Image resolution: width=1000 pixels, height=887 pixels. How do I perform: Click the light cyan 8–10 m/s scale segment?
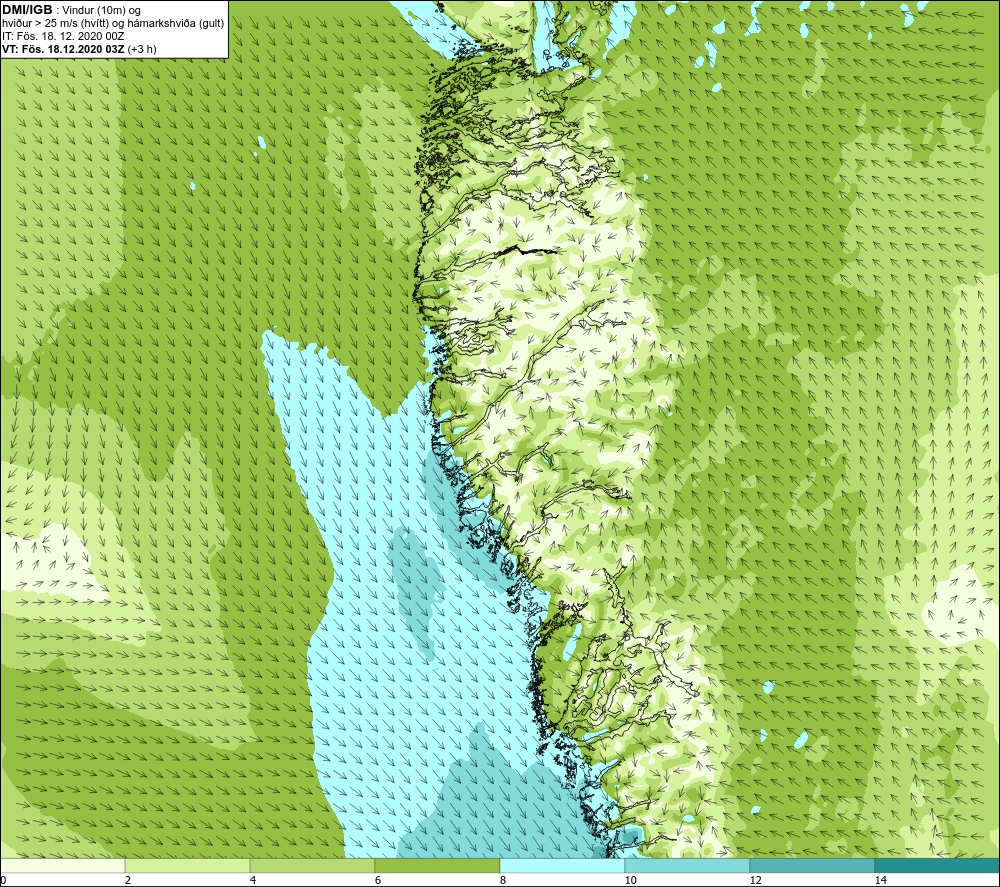point(562,866)
